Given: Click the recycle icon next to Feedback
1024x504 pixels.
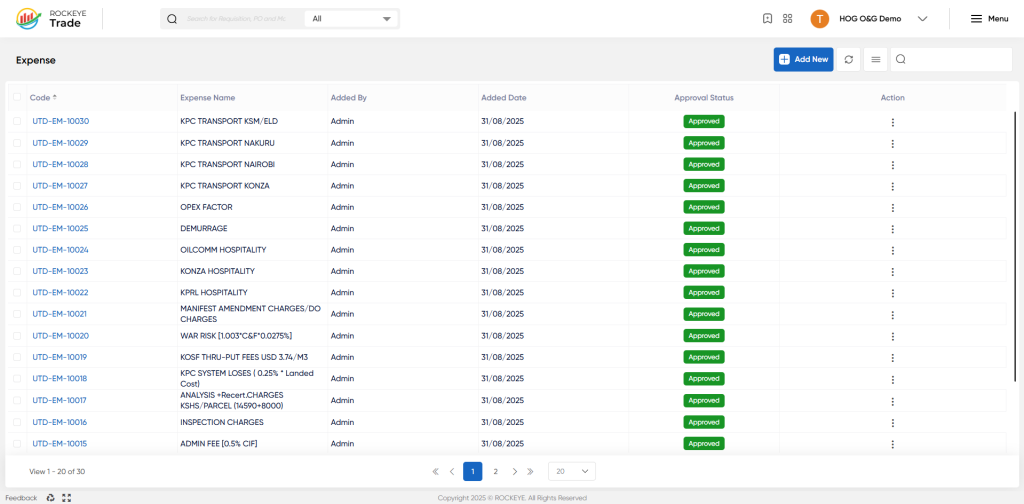Looking at the screenshot, I should (x=51, y=497).
